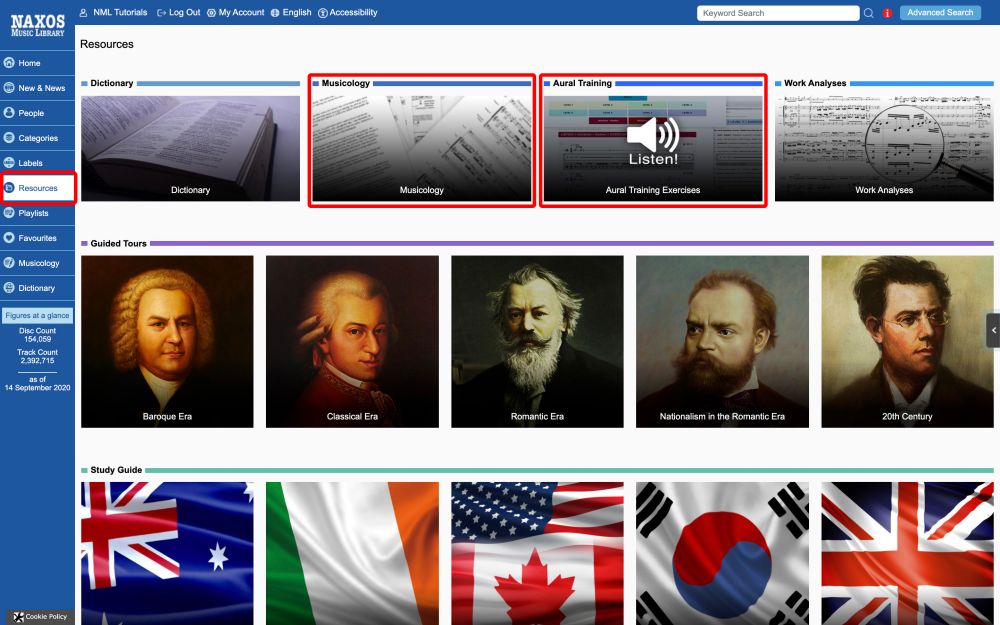Click the Study Guide section heading
1000x625 pixels.
click(x=116, y=469)
